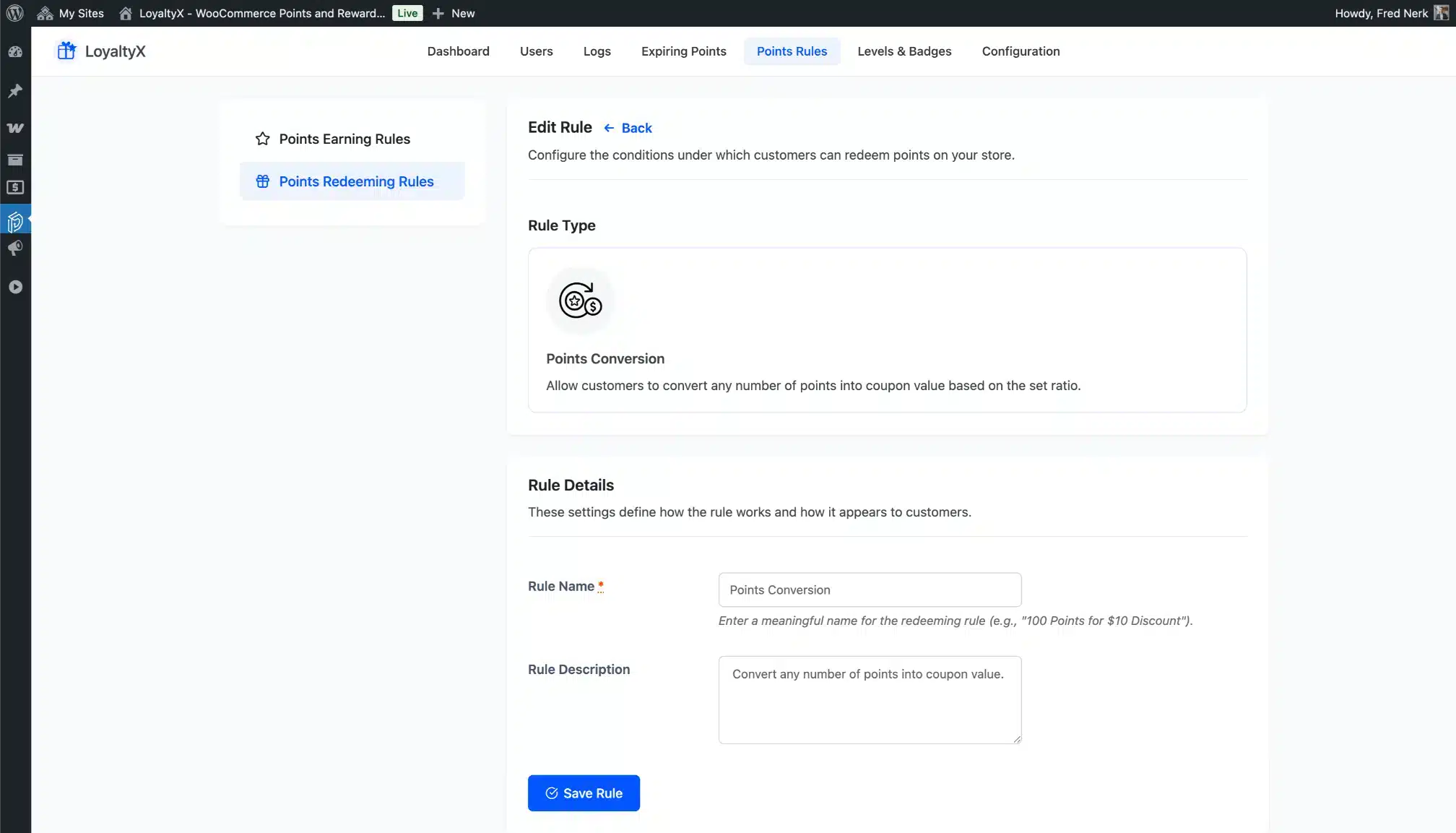Open the Logs tab
The height and width of the screenshot is (833, 1456).
point(597,51)
